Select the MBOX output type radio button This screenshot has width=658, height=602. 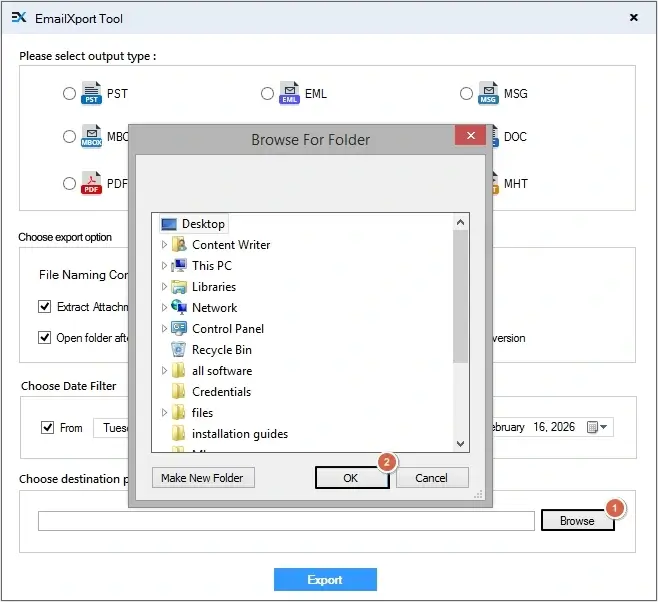69,136
